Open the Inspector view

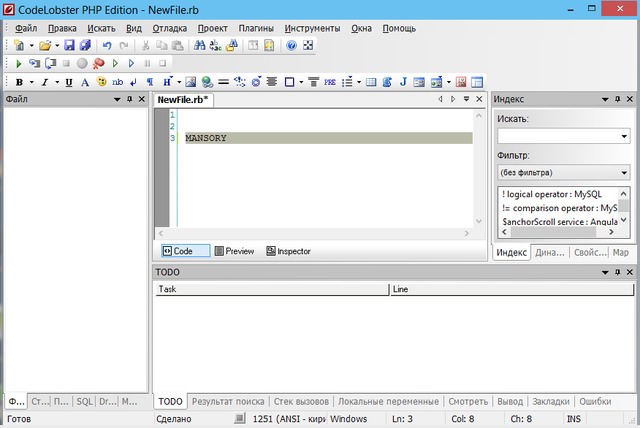(288, 251)
